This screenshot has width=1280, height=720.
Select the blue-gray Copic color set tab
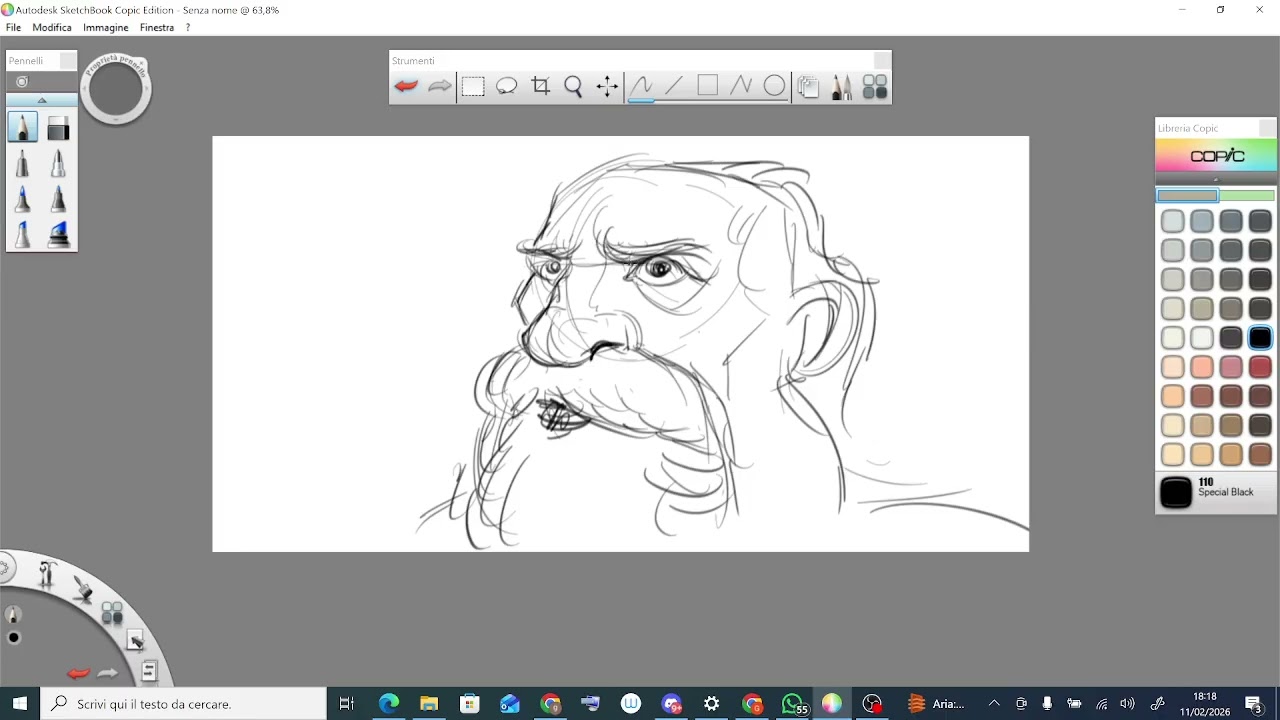pos(1188,196)
